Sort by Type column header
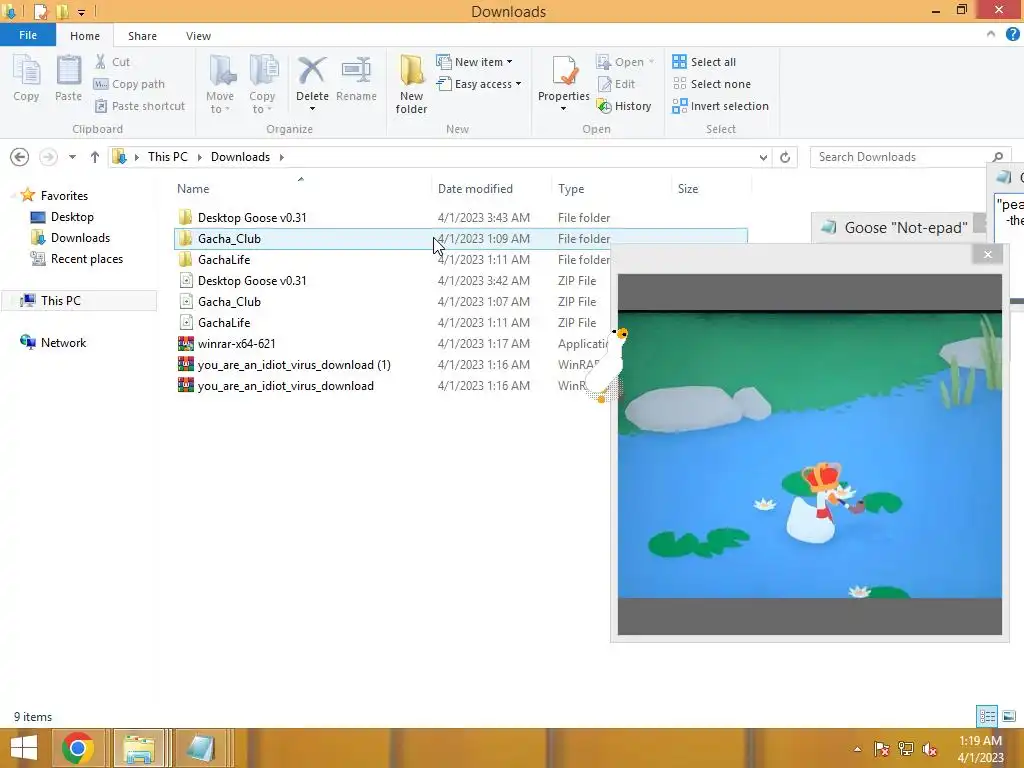Image resolution: width=1024 pixels, height=768 pixels. pos(571,189)
